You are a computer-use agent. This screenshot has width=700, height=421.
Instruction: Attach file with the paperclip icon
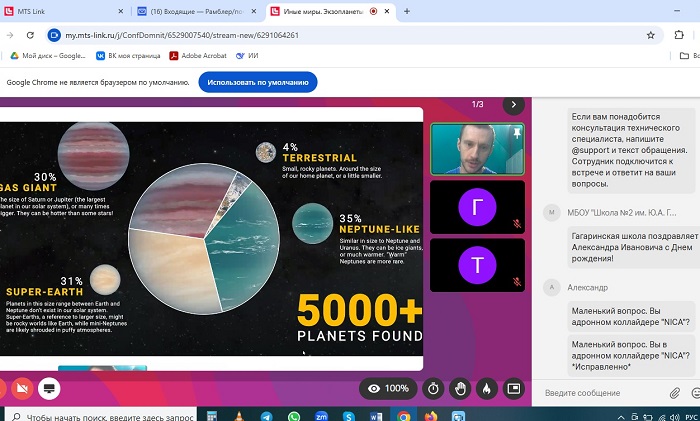(x=675, y=393)
